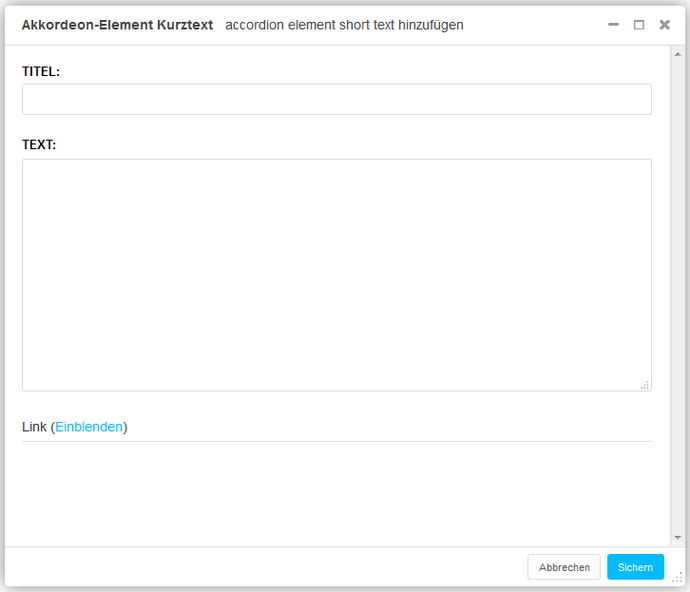This screenshot has height=592, width=690.
Task: Click the scrollbar down arrow
Action: [678, 537]
